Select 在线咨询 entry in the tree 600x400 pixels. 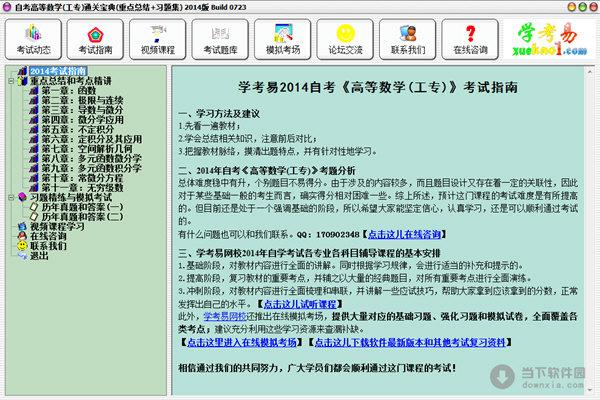coord(48,237)
